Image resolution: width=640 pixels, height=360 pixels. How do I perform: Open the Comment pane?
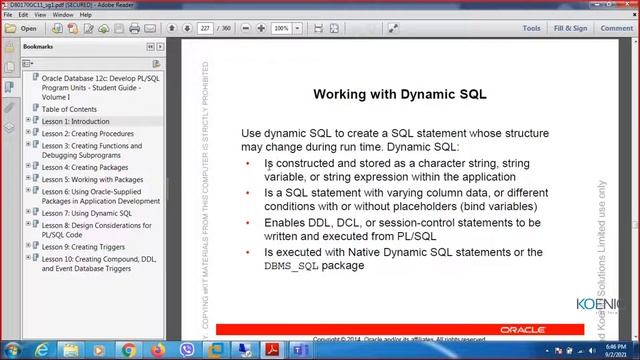click(x=616, y=28)
